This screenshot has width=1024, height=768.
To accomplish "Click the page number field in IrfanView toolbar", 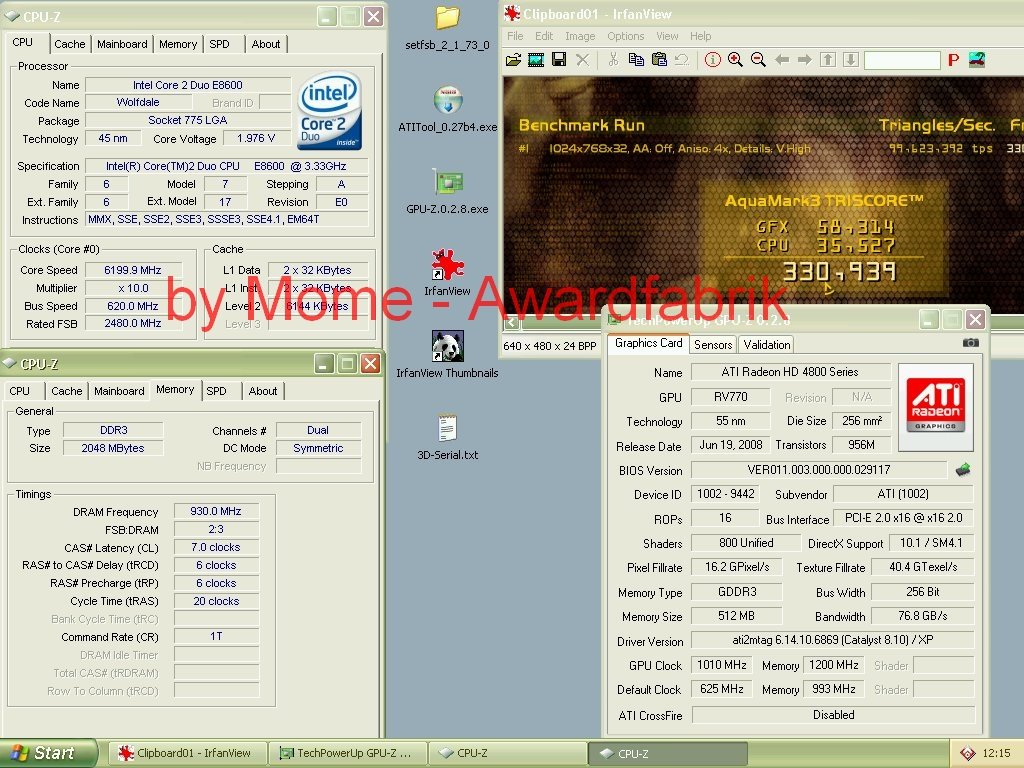I will (902, 60).
